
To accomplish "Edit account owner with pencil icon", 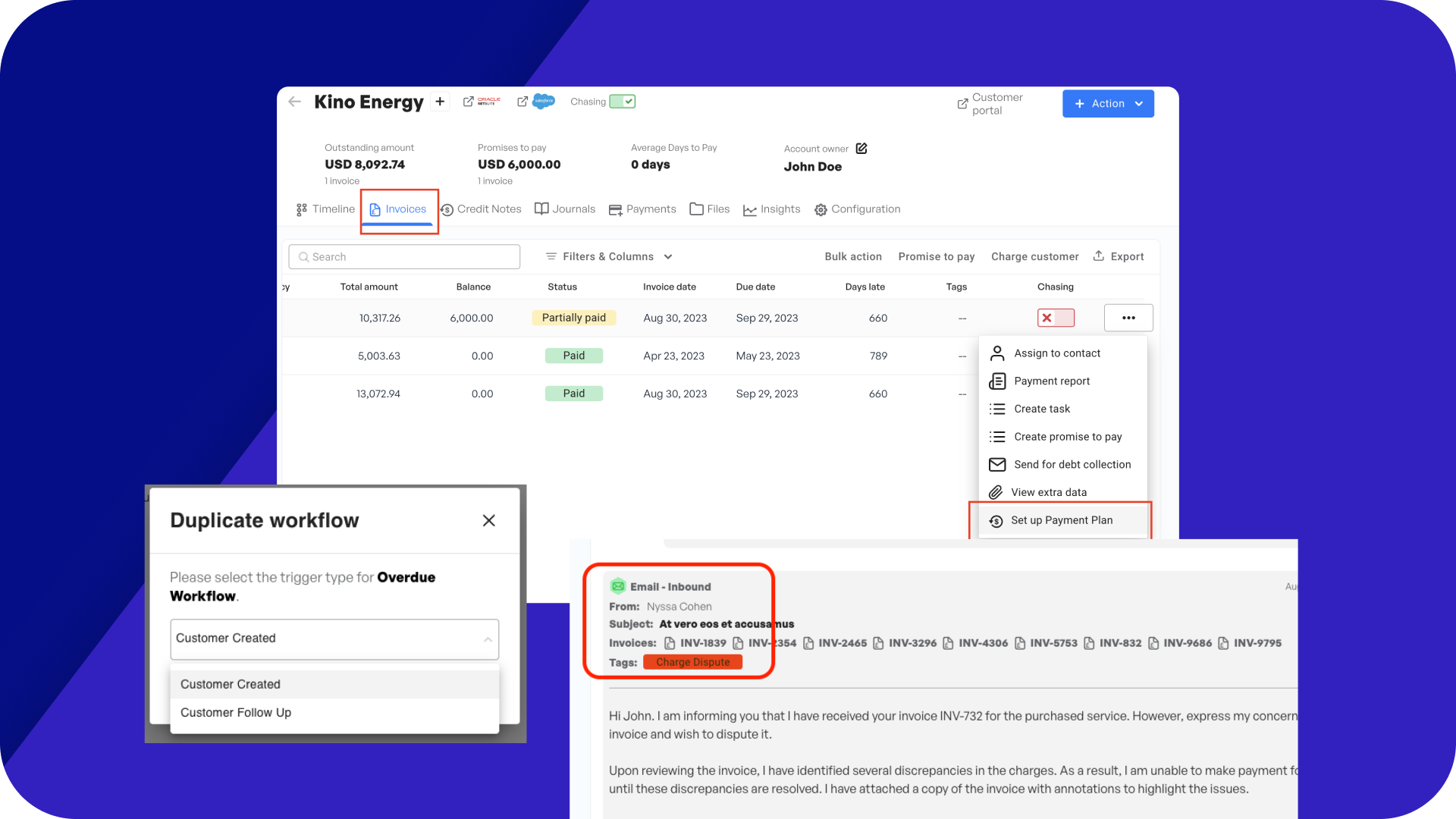I will [x=861, y=149].
